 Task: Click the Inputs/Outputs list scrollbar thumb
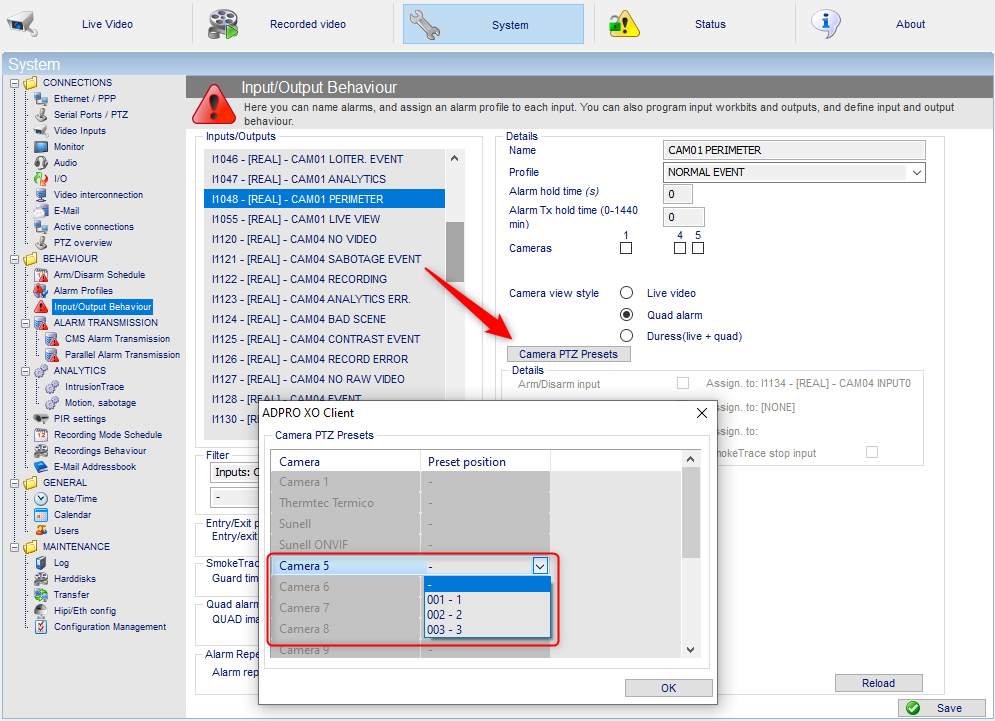tap(454, 251)
